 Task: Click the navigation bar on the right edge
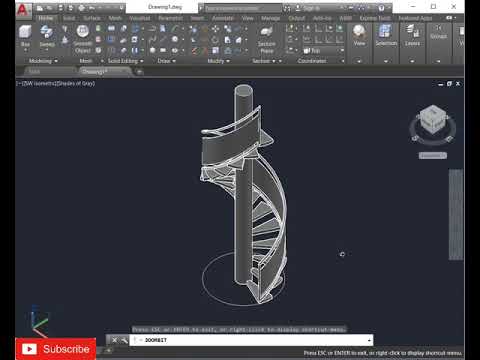[455, 214]
